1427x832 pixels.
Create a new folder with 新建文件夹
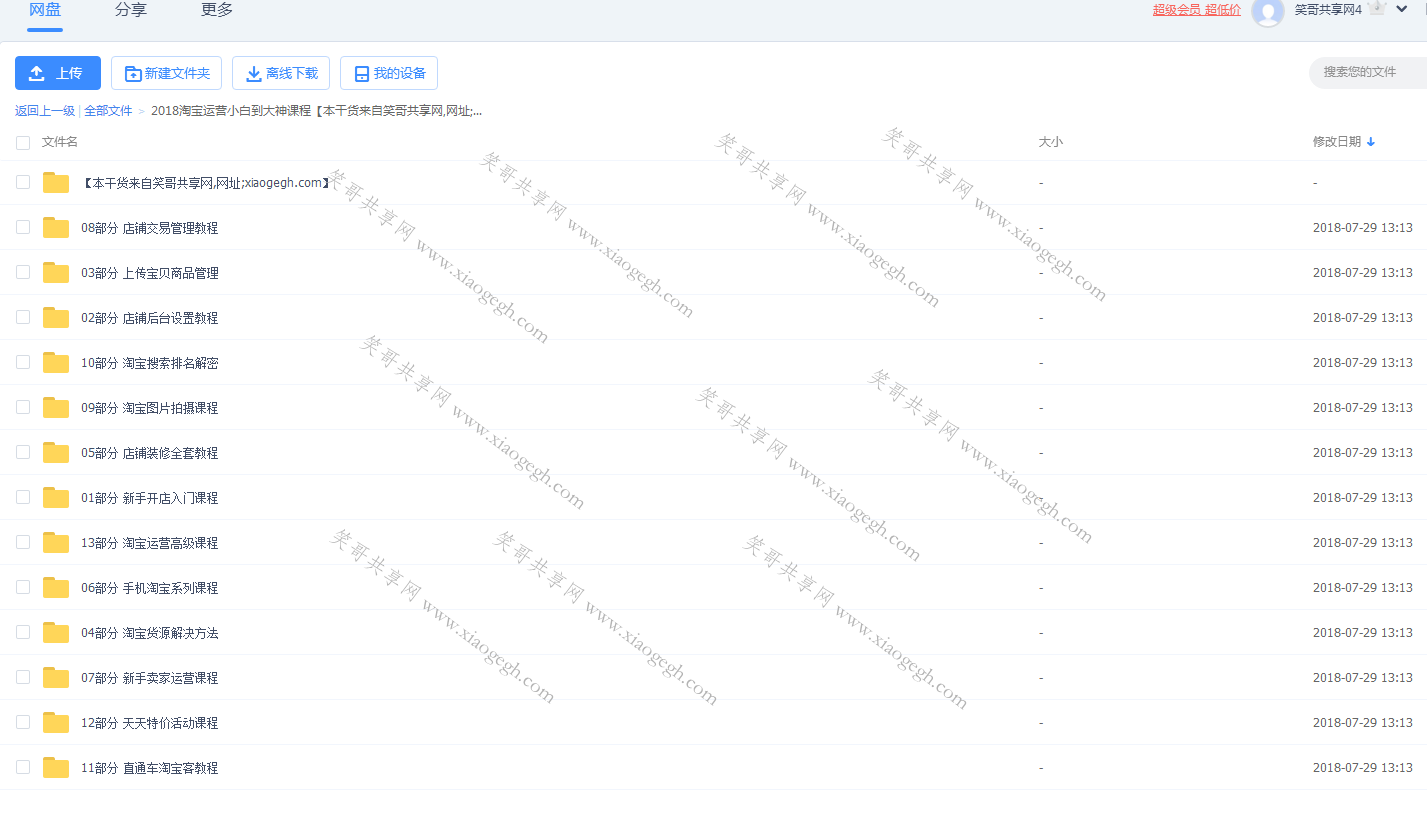166,73
